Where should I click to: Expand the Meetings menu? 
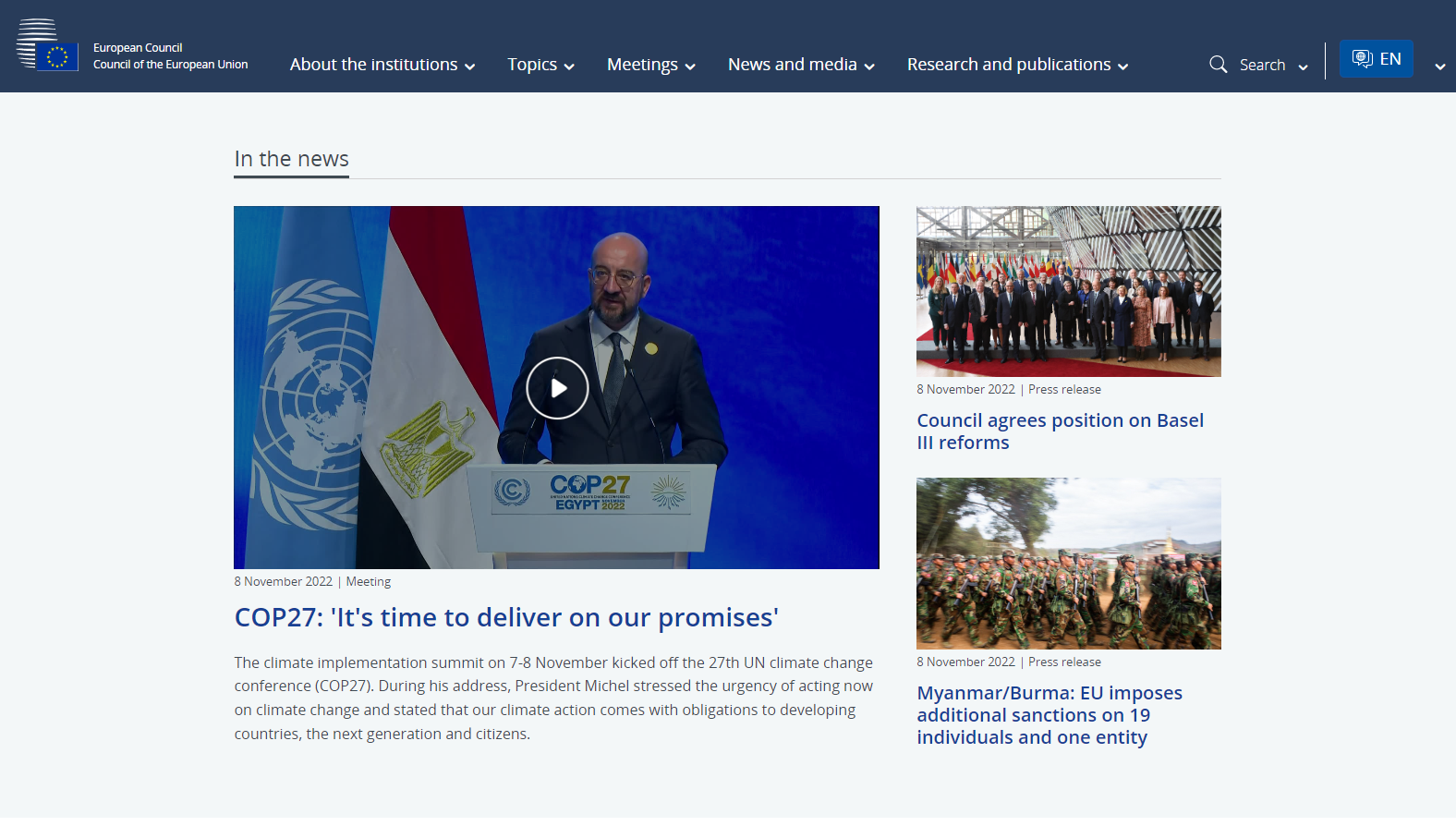[x=651, y=65]
